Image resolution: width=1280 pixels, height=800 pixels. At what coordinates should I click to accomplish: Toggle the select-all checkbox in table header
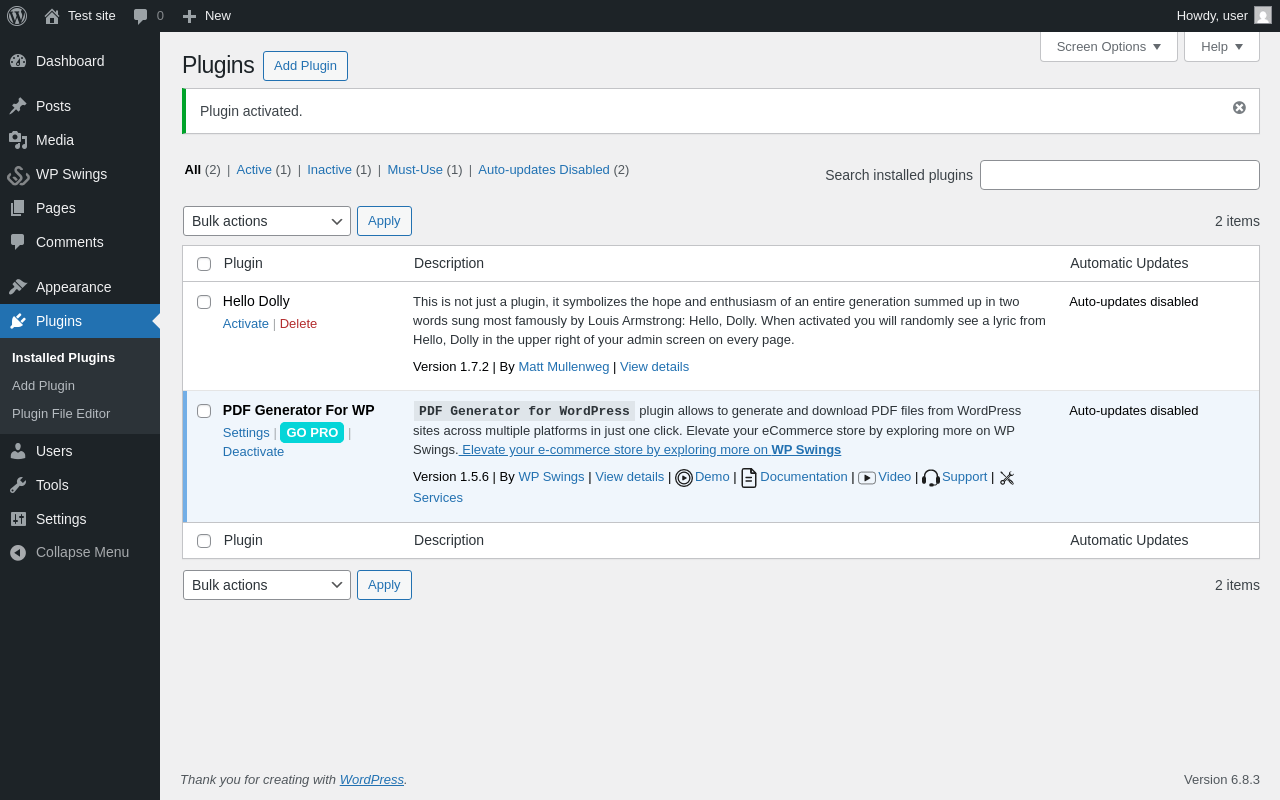[x=204, y=264]
